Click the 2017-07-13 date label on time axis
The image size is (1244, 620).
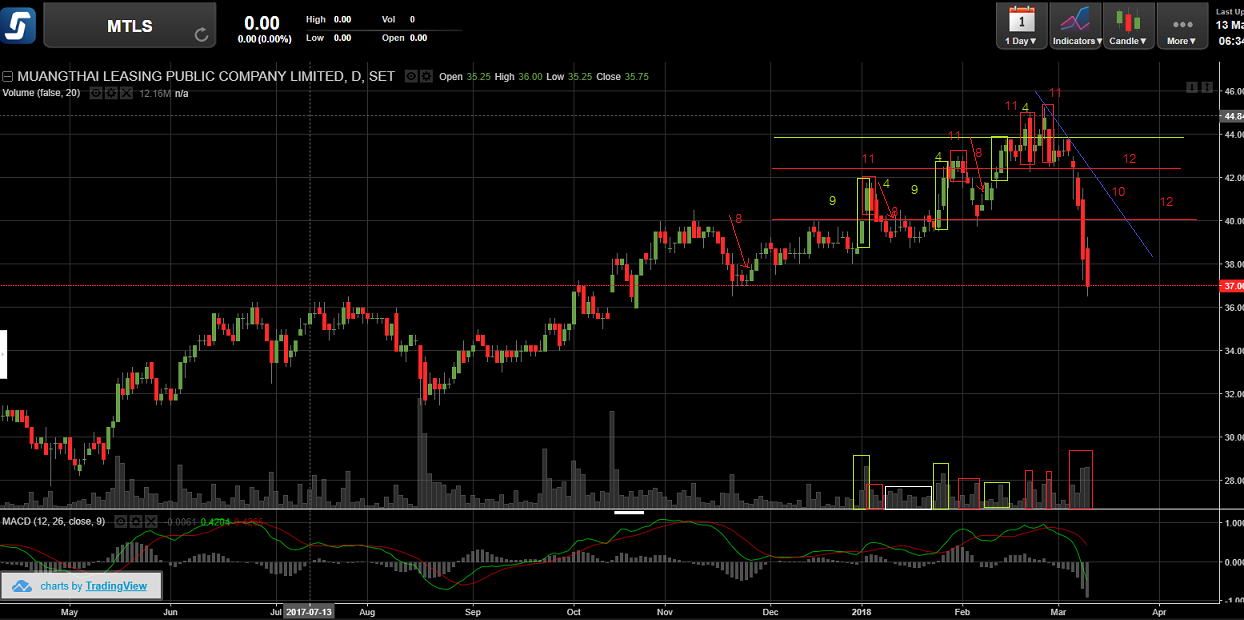click(x=310, y=610)
